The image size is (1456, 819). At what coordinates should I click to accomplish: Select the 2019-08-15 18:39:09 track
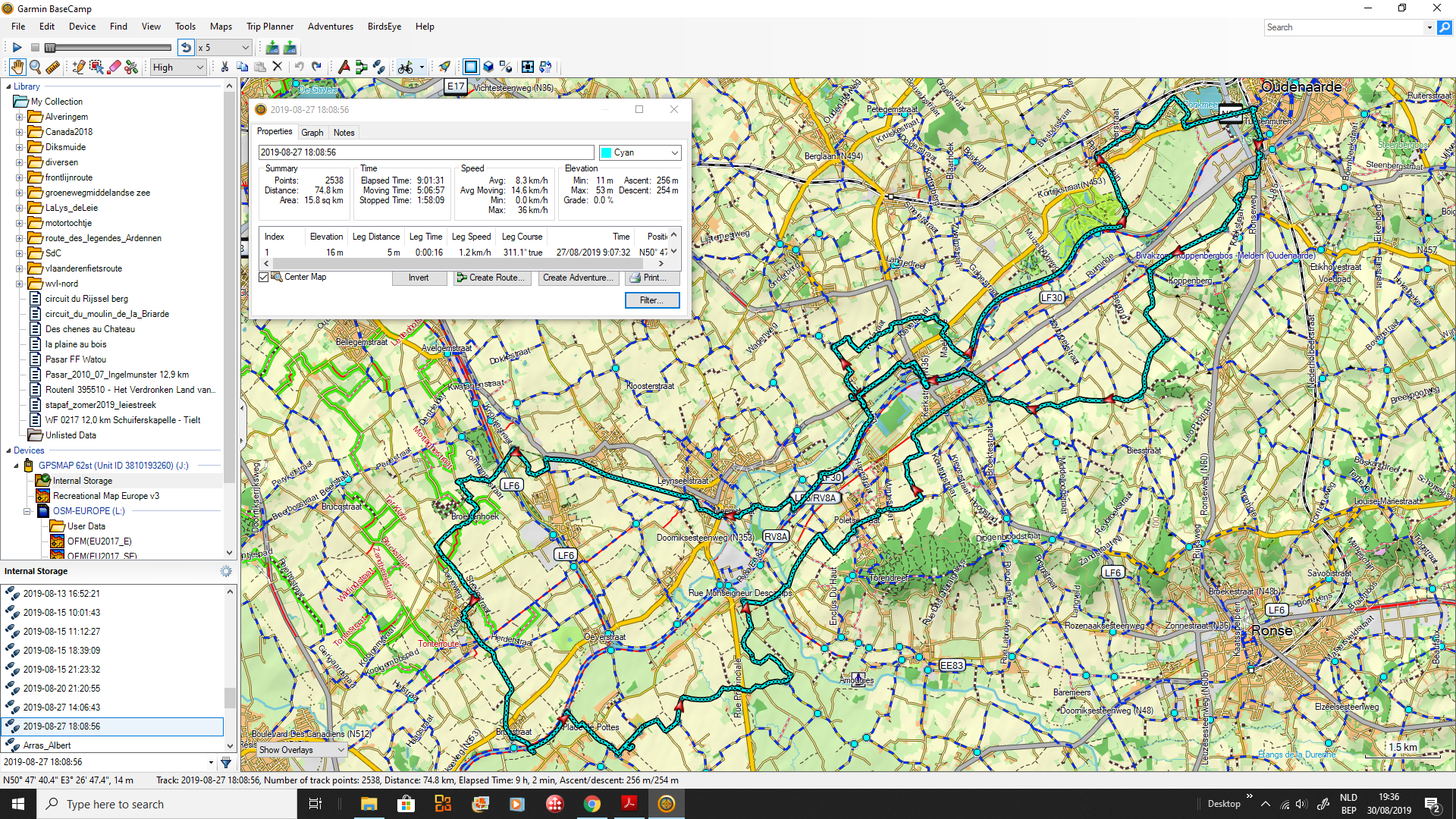coord(61,651)
